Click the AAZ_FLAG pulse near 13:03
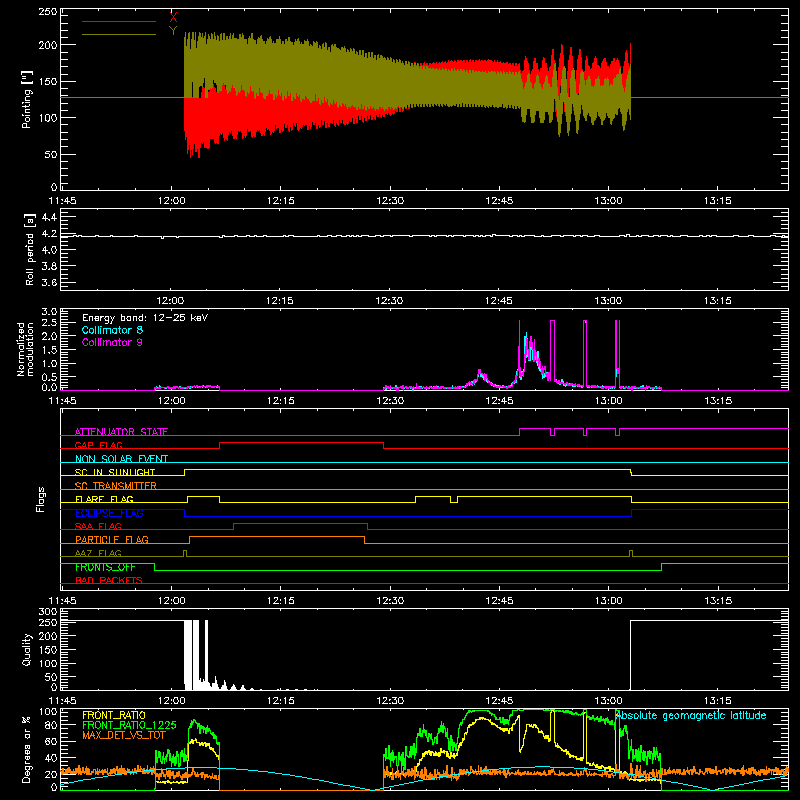 (x=631, y=554)
